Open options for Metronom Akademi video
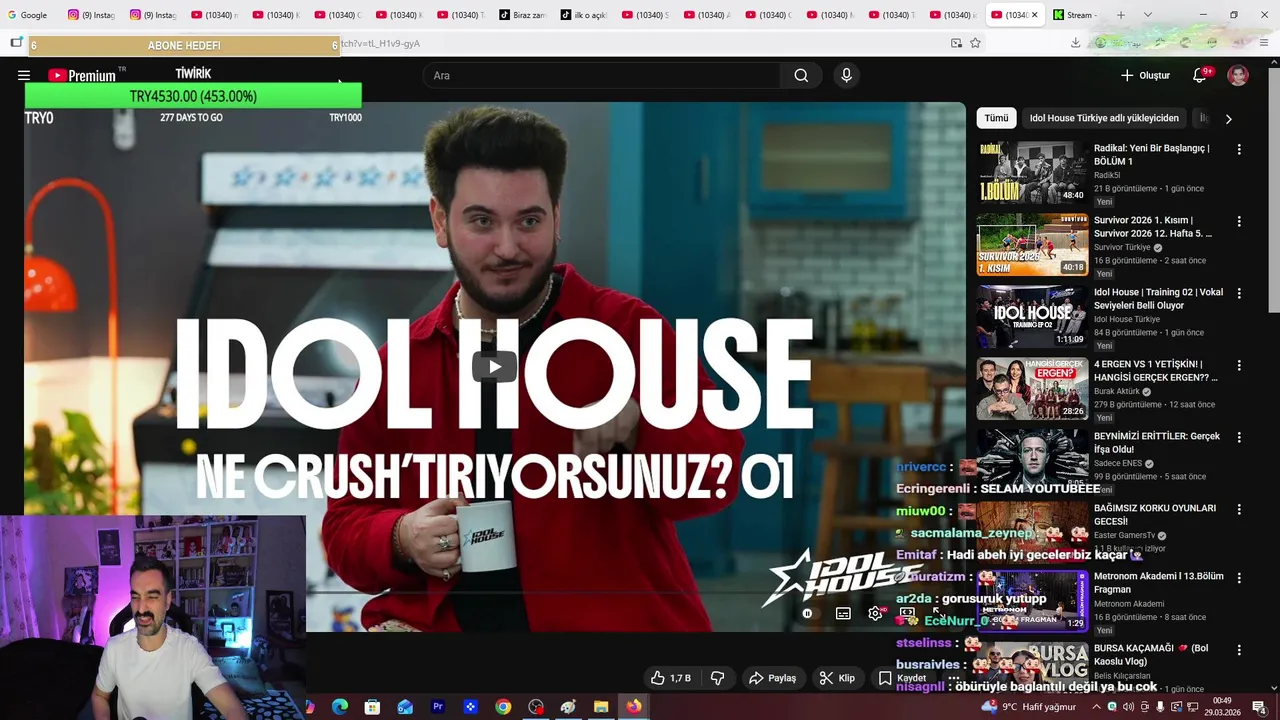This screenshot has width=1280, height=720. tap(1239, 577)
